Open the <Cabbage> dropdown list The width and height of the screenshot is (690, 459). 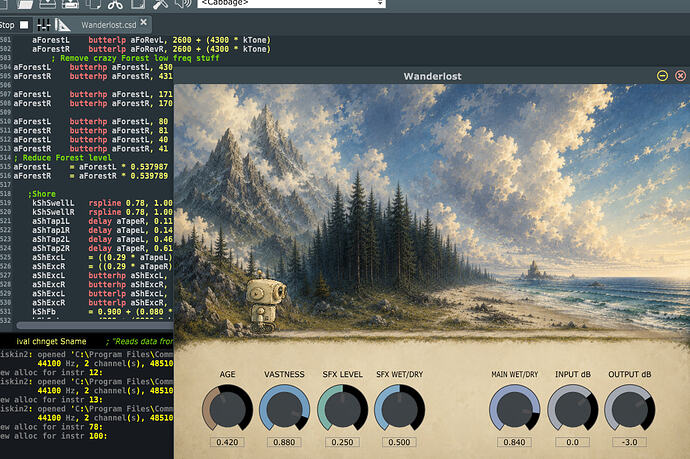(291, 4)
